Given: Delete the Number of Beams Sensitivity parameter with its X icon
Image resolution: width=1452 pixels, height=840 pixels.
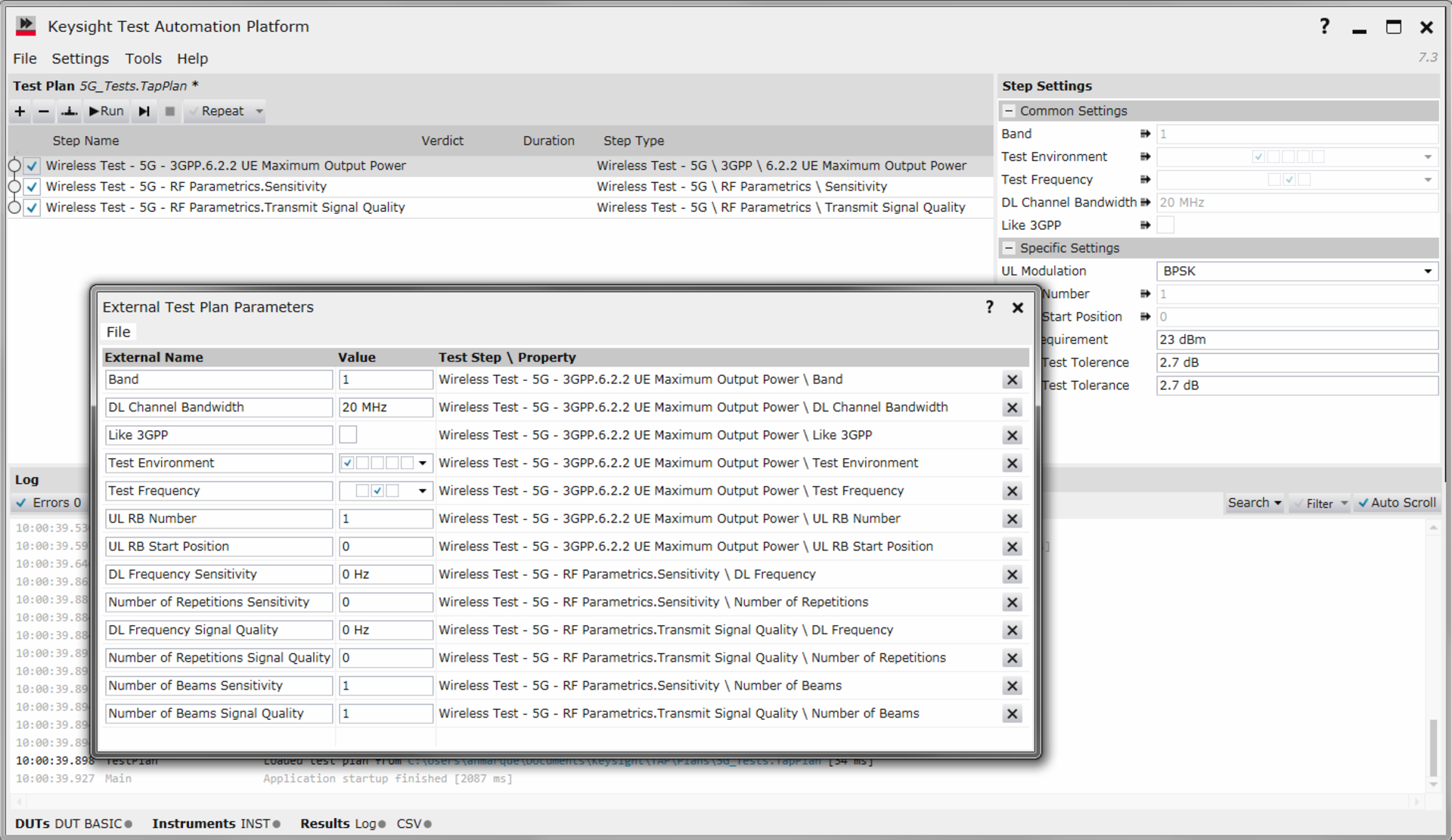Looking at the screenshot, I should [1012, 686].
